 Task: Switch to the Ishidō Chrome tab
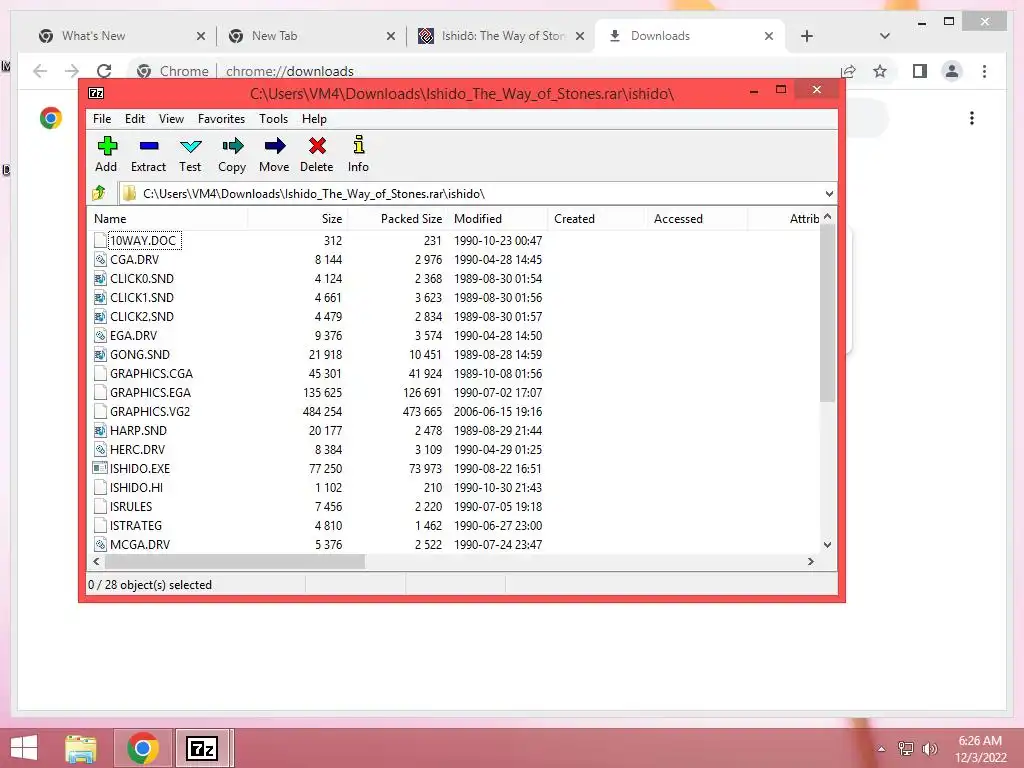(500, 36)
